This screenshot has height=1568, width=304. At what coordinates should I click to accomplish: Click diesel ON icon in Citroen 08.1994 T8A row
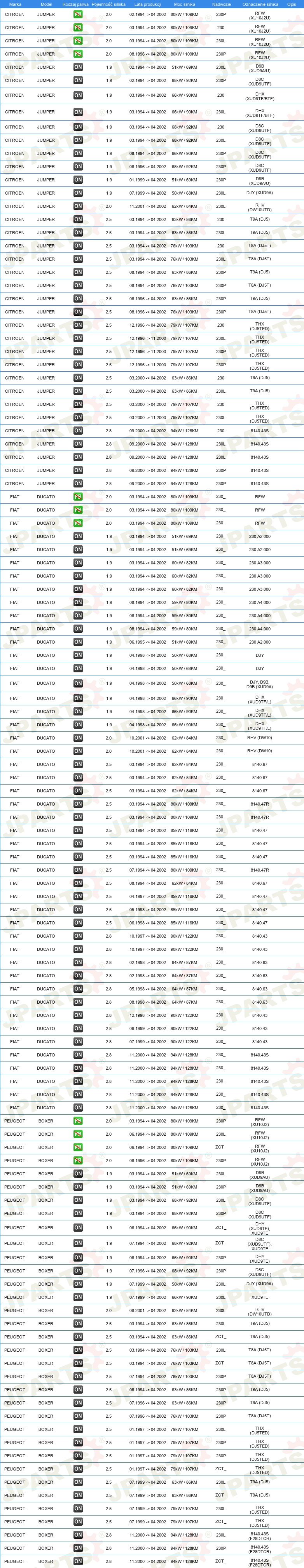click(x=78, y=285)
